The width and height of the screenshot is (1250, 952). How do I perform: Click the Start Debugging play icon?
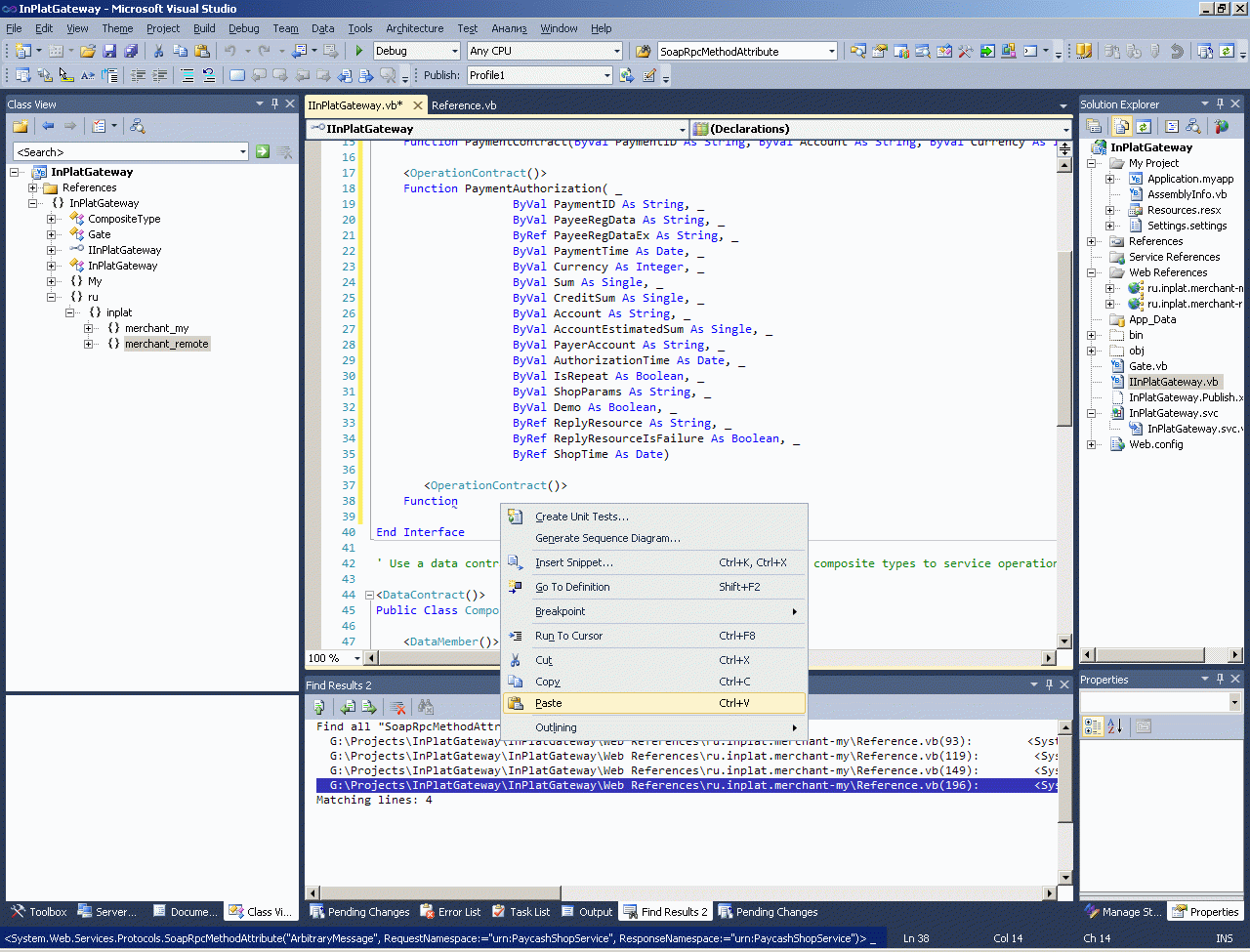pos(359,51)
